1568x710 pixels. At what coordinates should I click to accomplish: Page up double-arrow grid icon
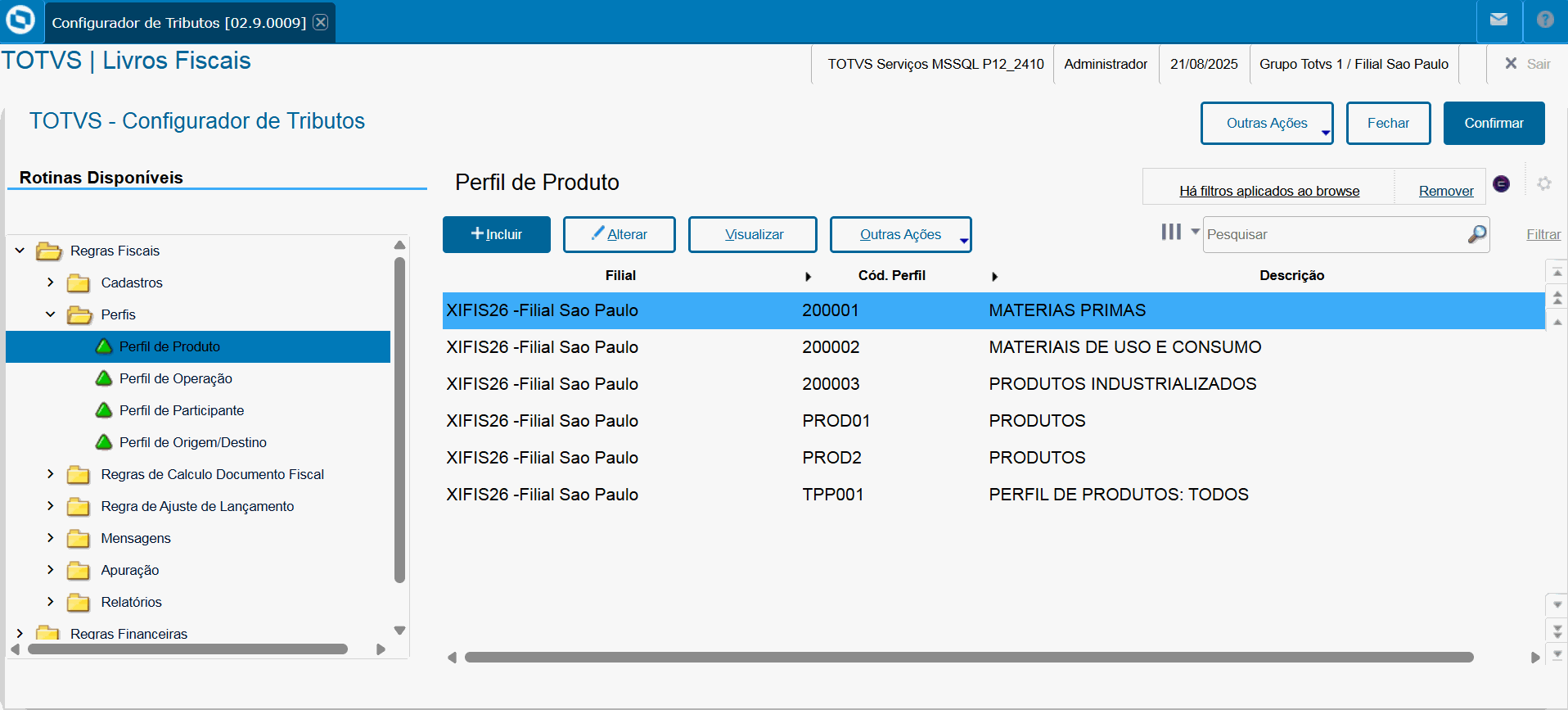pos(1557,297)
